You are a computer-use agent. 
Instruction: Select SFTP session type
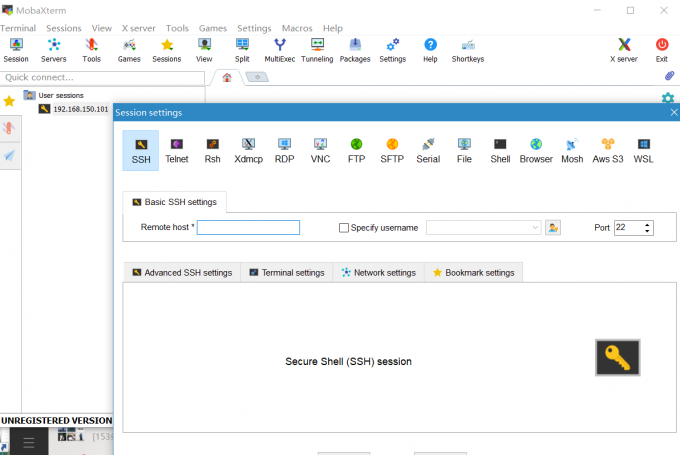pyautogui.click(x=392, y=151)
